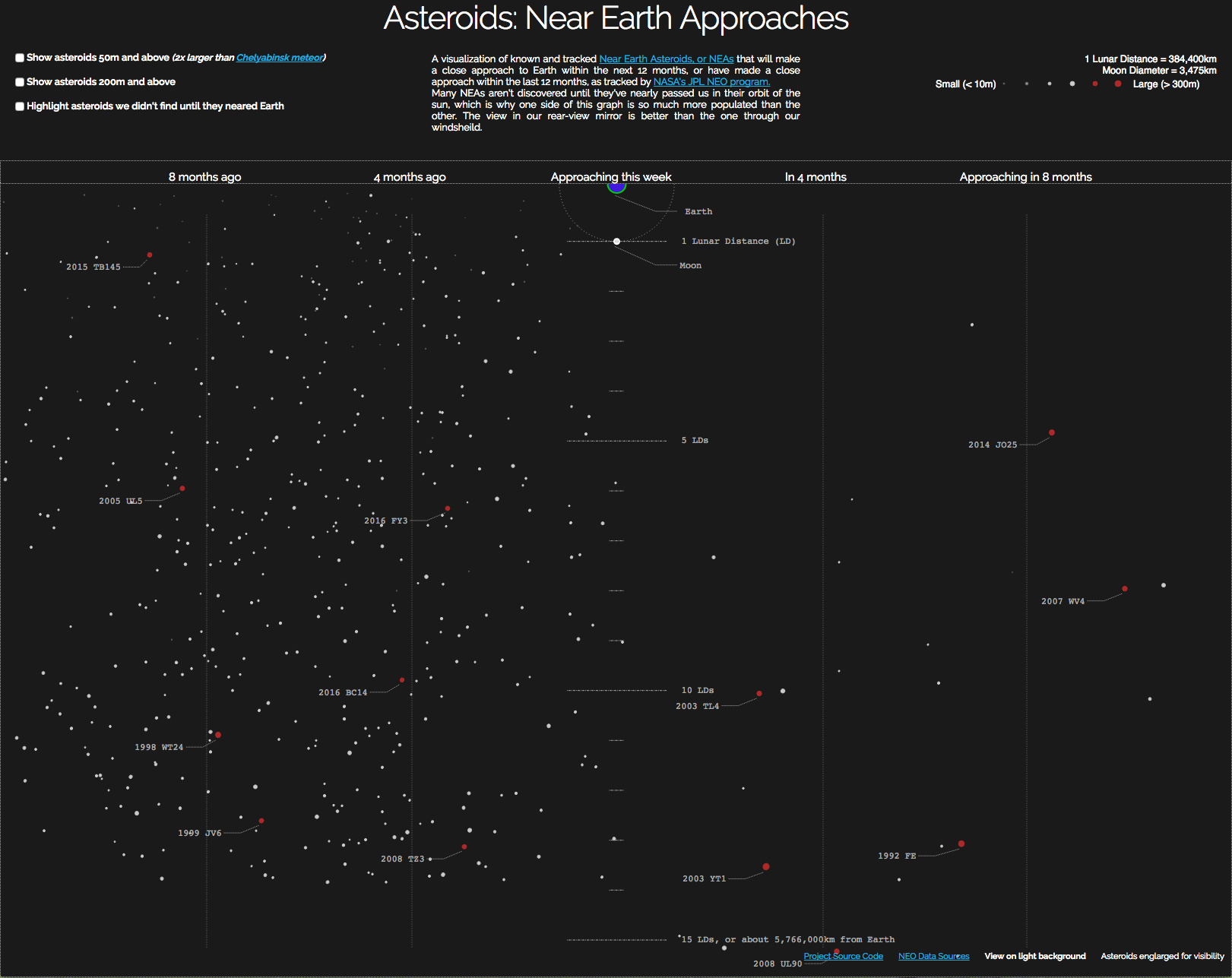Select the 2016 FY3 asteroid dot
This screenshot has height=978, width=1232.
[x=447, y=509]
